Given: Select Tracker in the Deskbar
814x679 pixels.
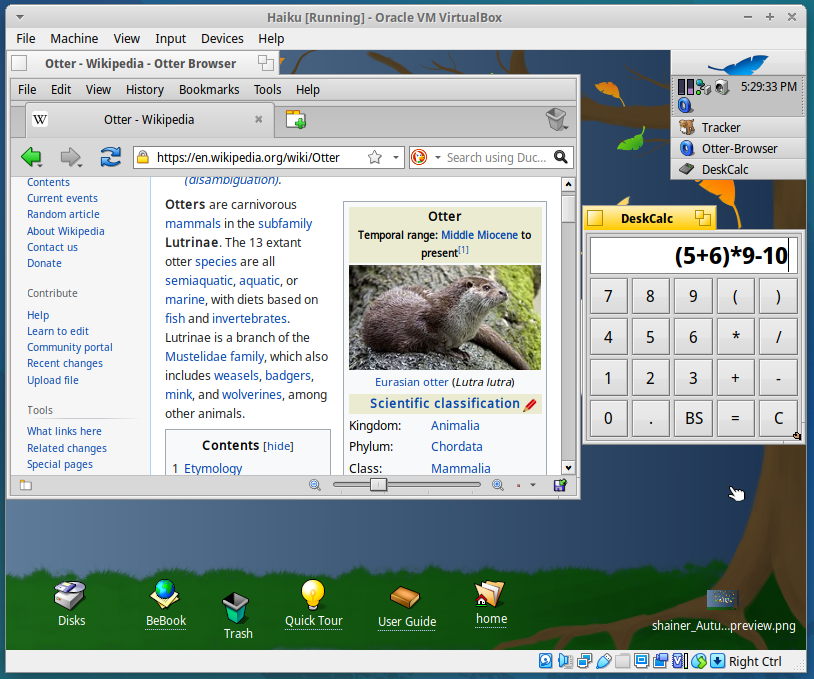Looking at the screenshot, I should (738, 127).
